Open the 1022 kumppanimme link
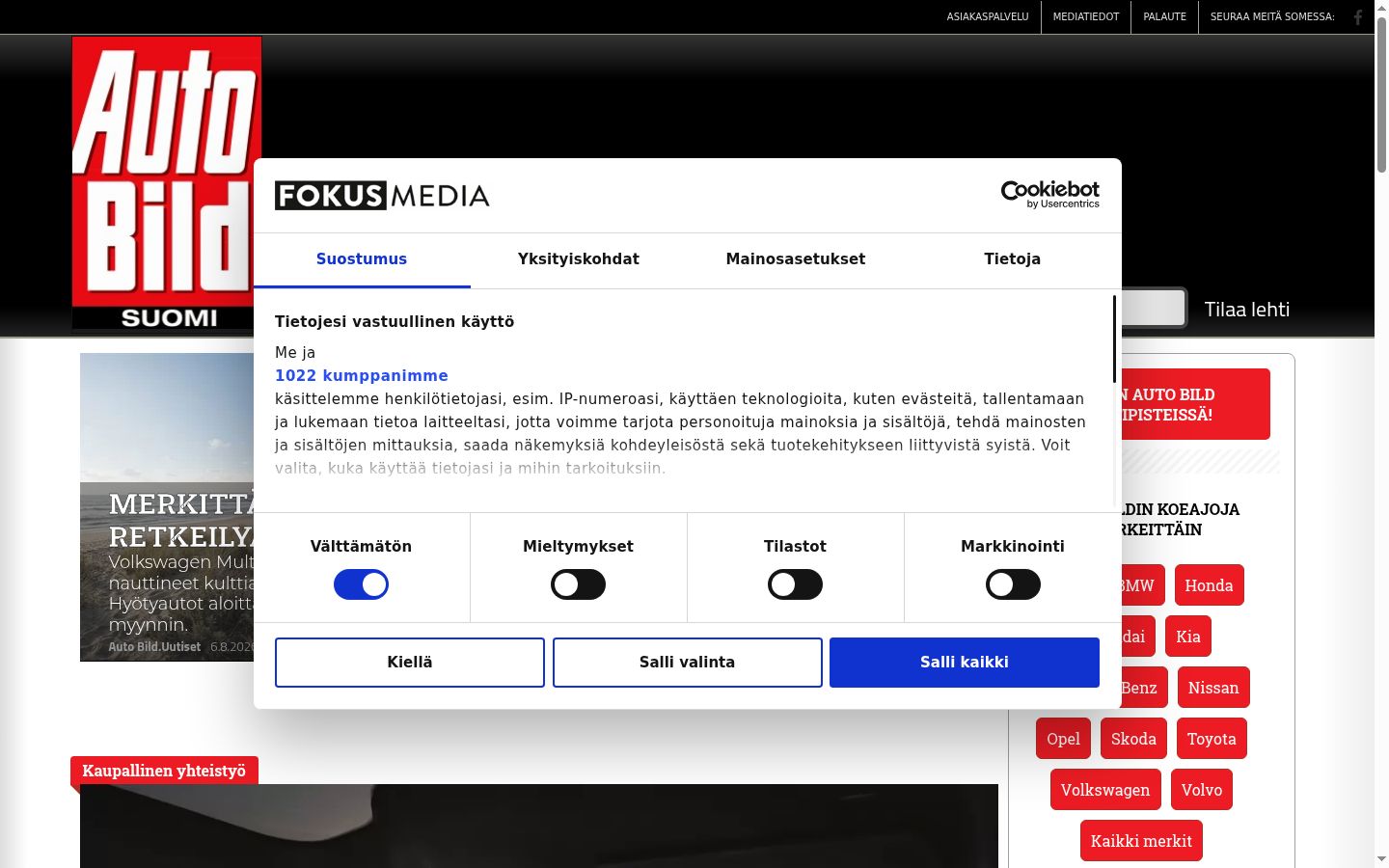This screenshot has width=1389, height=868. [x=362, y=376]
